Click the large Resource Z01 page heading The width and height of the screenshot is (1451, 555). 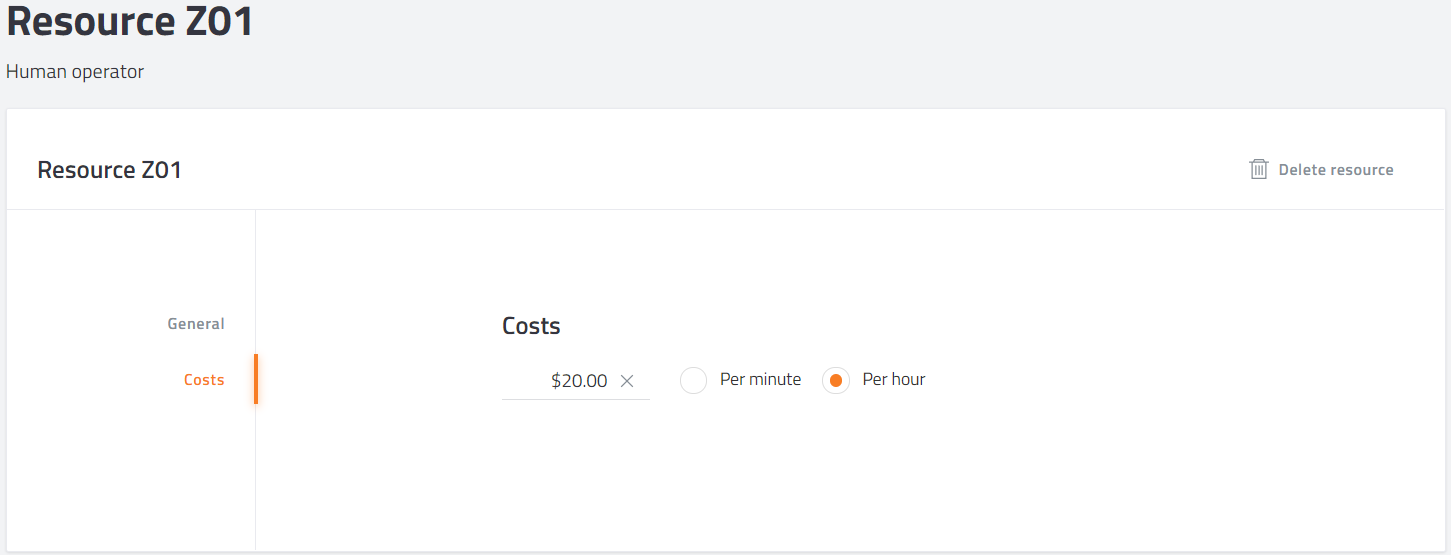(130, 20)
